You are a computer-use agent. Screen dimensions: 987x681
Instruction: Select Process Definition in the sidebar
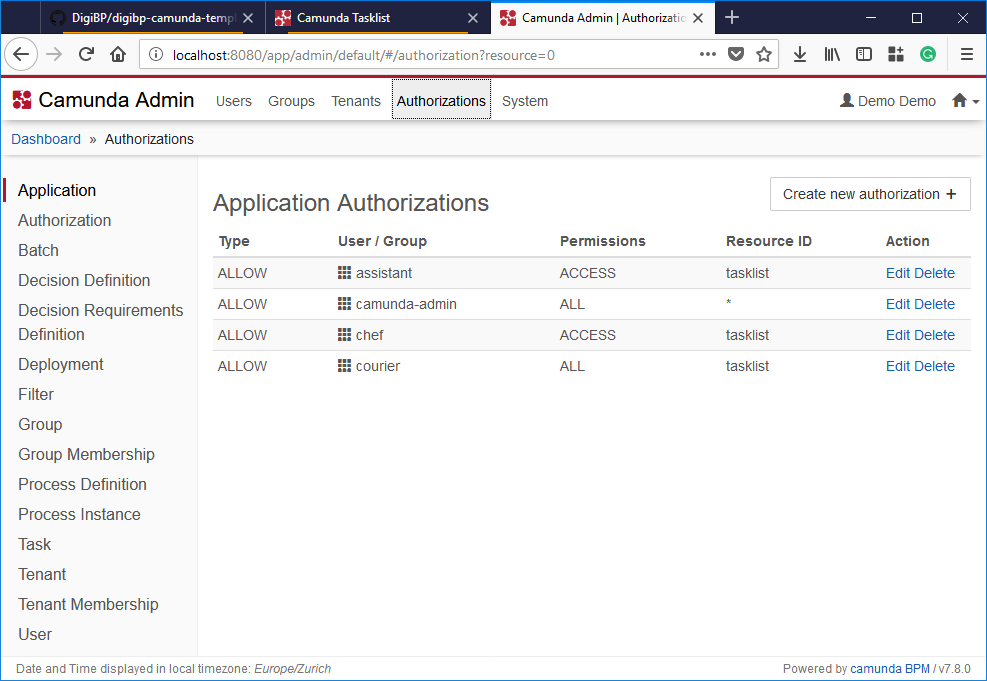point(82,484)
